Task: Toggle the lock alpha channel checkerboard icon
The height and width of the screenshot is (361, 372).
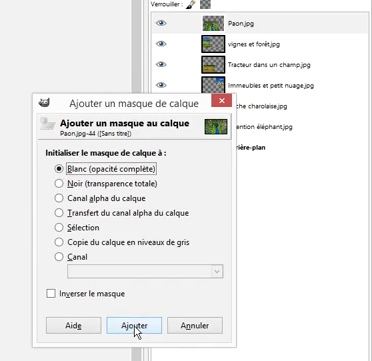Action: click(205, 4)
